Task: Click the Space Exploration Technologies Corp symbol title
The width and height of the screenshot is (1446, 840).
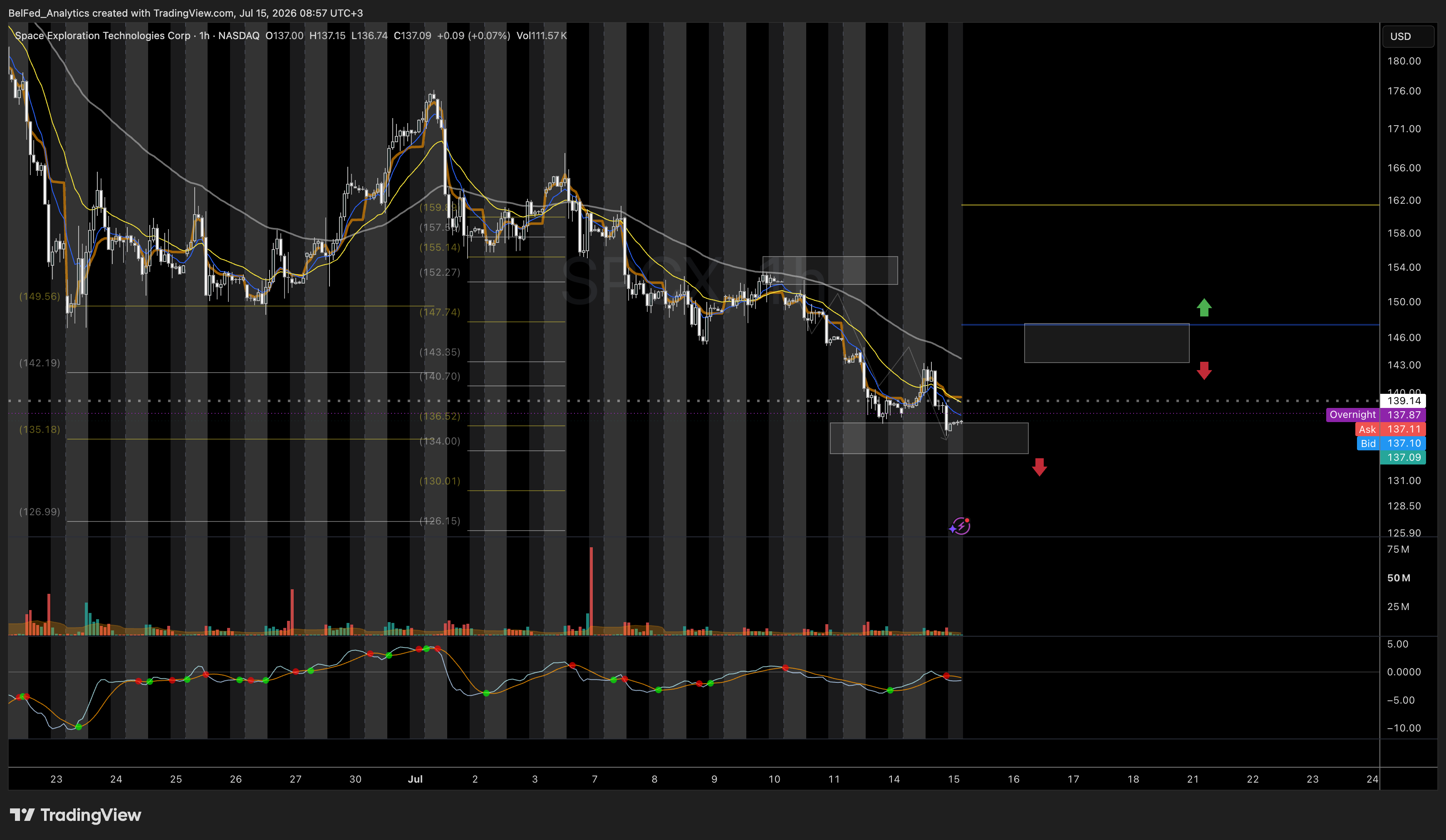Action: pos(103,36)
